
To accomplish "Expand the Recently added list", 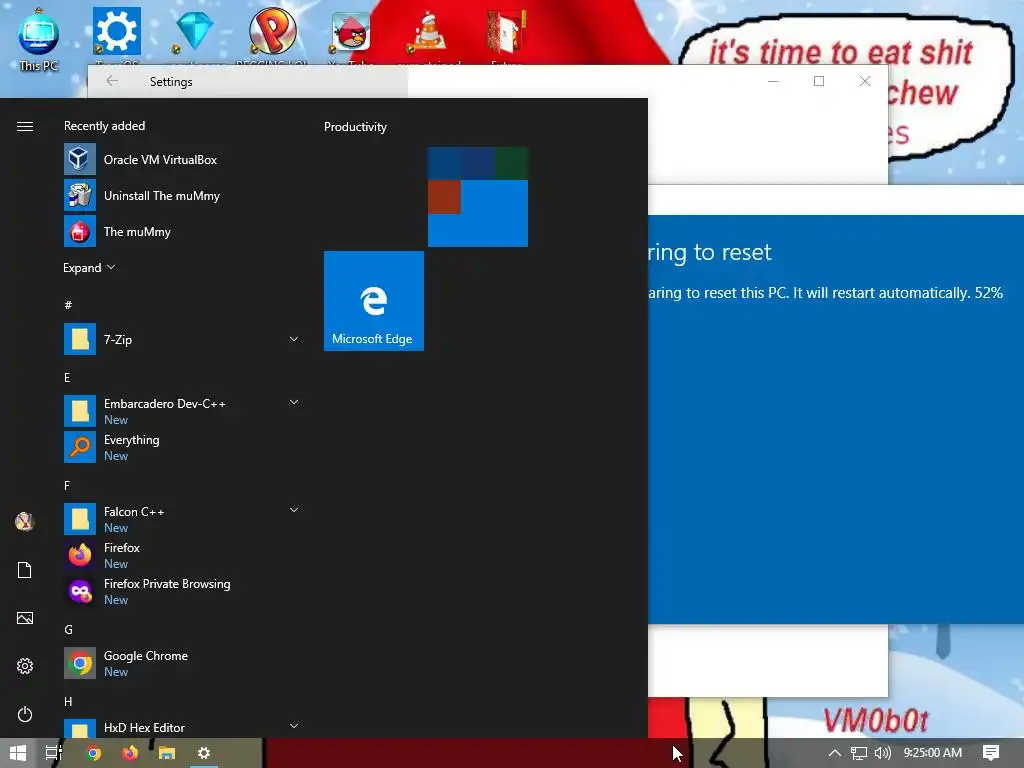I will pos(89,268).
